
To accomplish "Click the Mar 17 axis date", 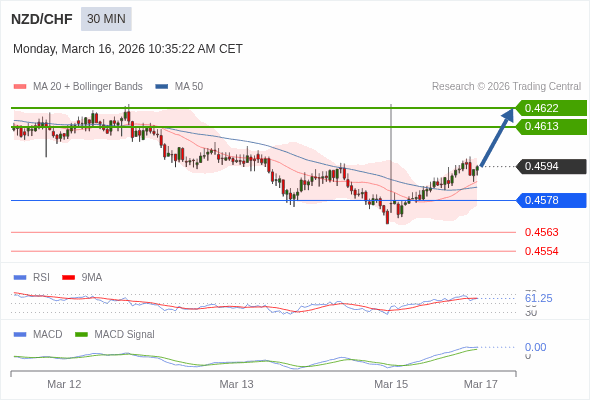I will tap(481, 384).
